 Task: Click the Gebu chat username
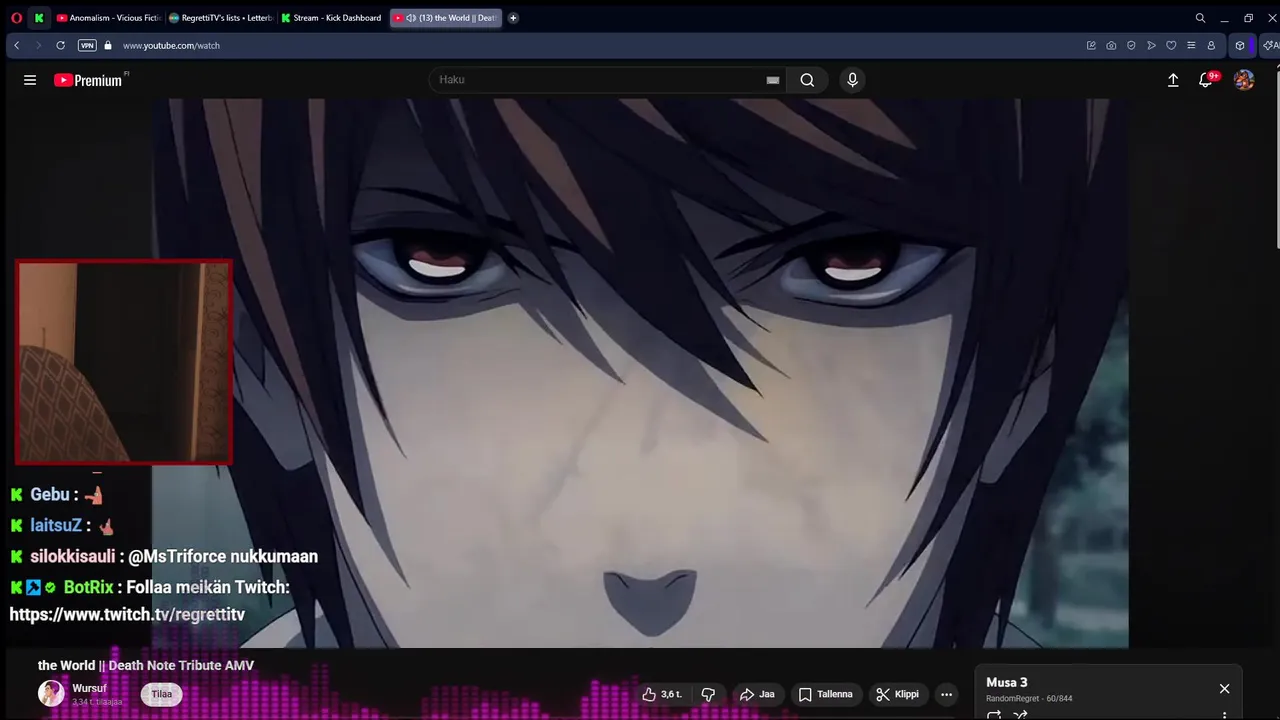pos(50,494)
